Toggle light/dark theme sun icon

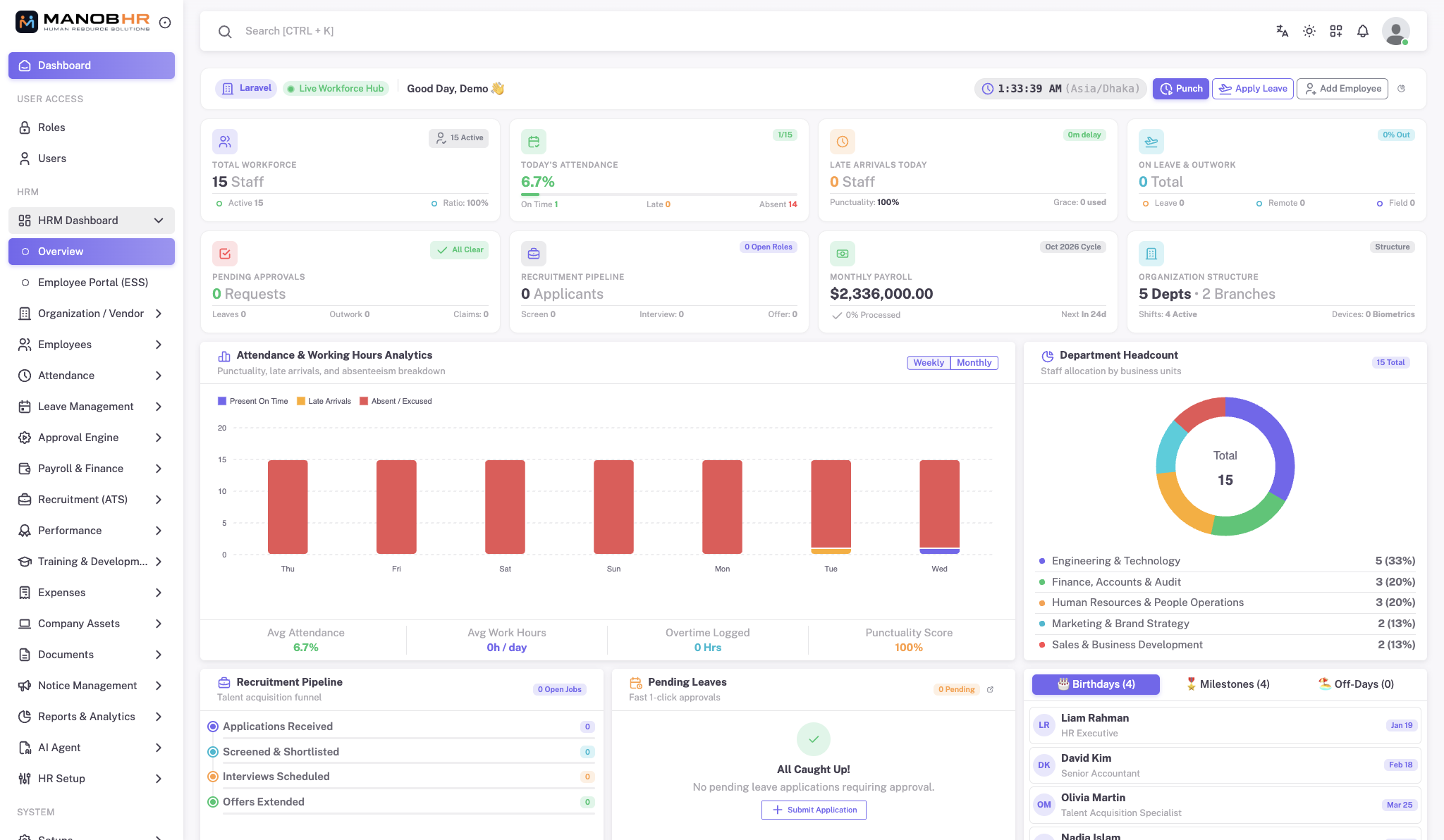[1309, 31]
